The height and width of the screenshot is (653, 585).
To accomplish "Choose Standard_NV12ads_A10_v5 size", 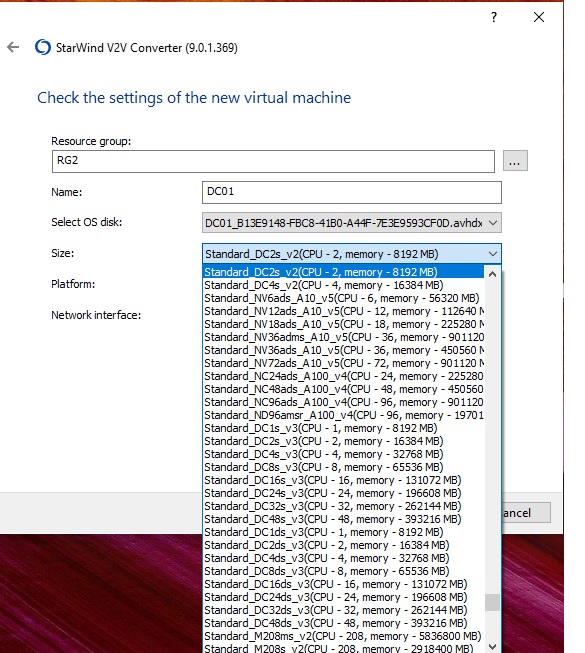I will coord(344,311).
